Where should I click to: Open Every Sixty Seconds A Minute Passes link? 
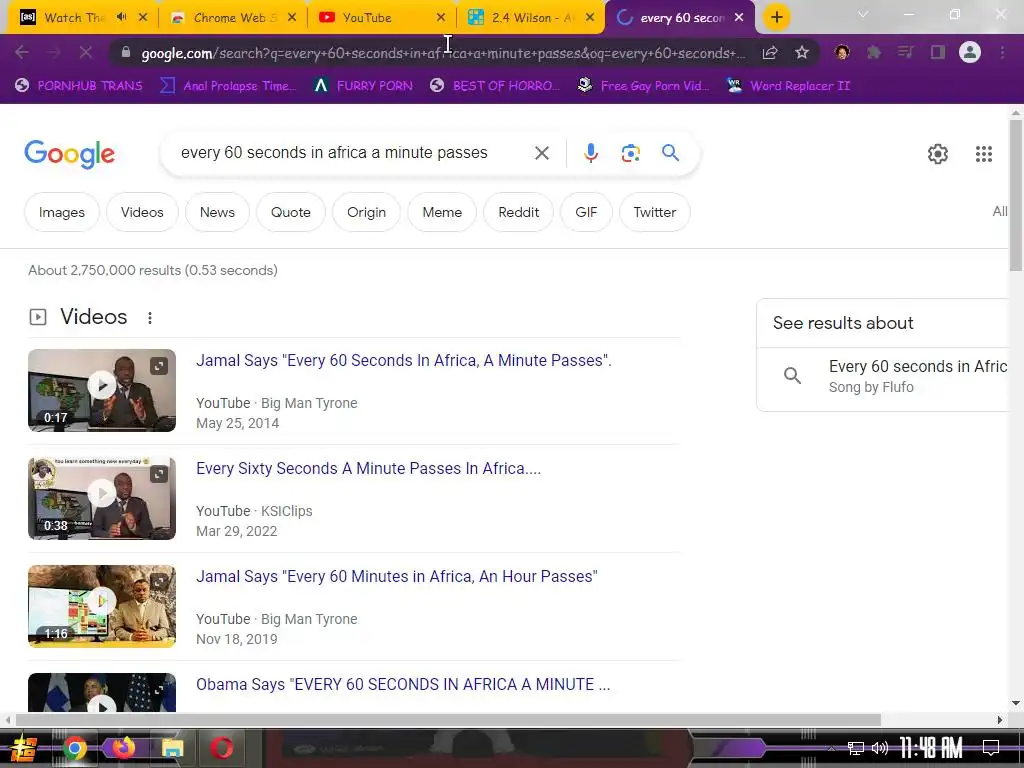coord(368,468)
